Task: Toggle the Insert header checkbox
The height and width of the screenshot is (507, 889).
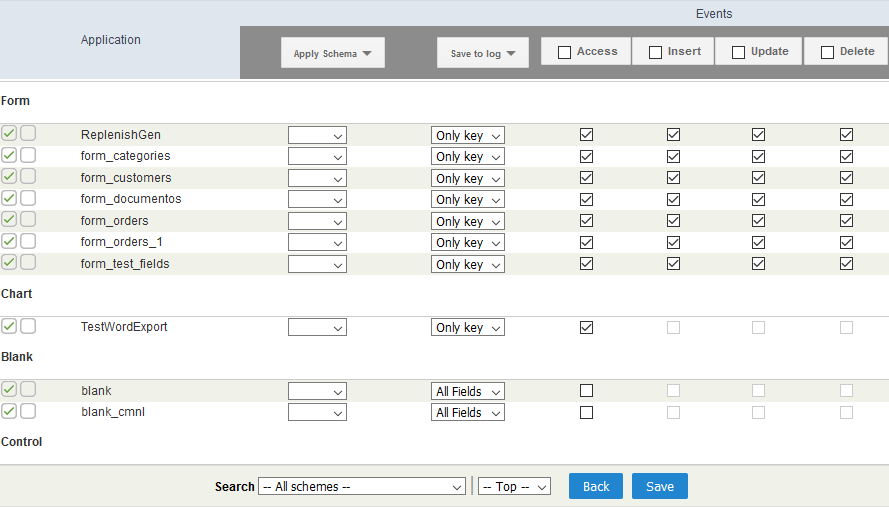Action: [x=655, y=52]
